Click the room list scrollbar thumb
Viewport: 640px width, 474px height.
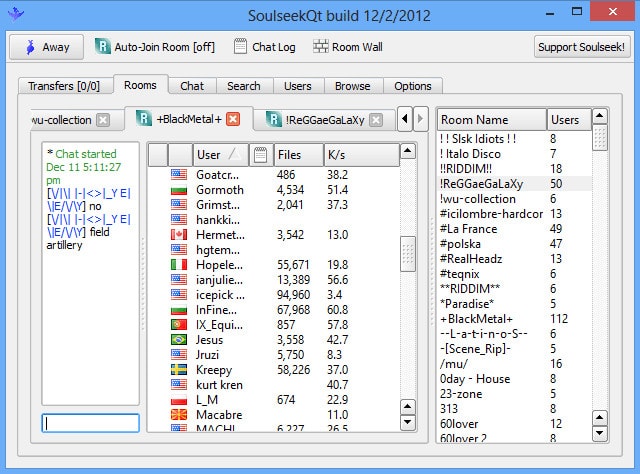point(600,138)
